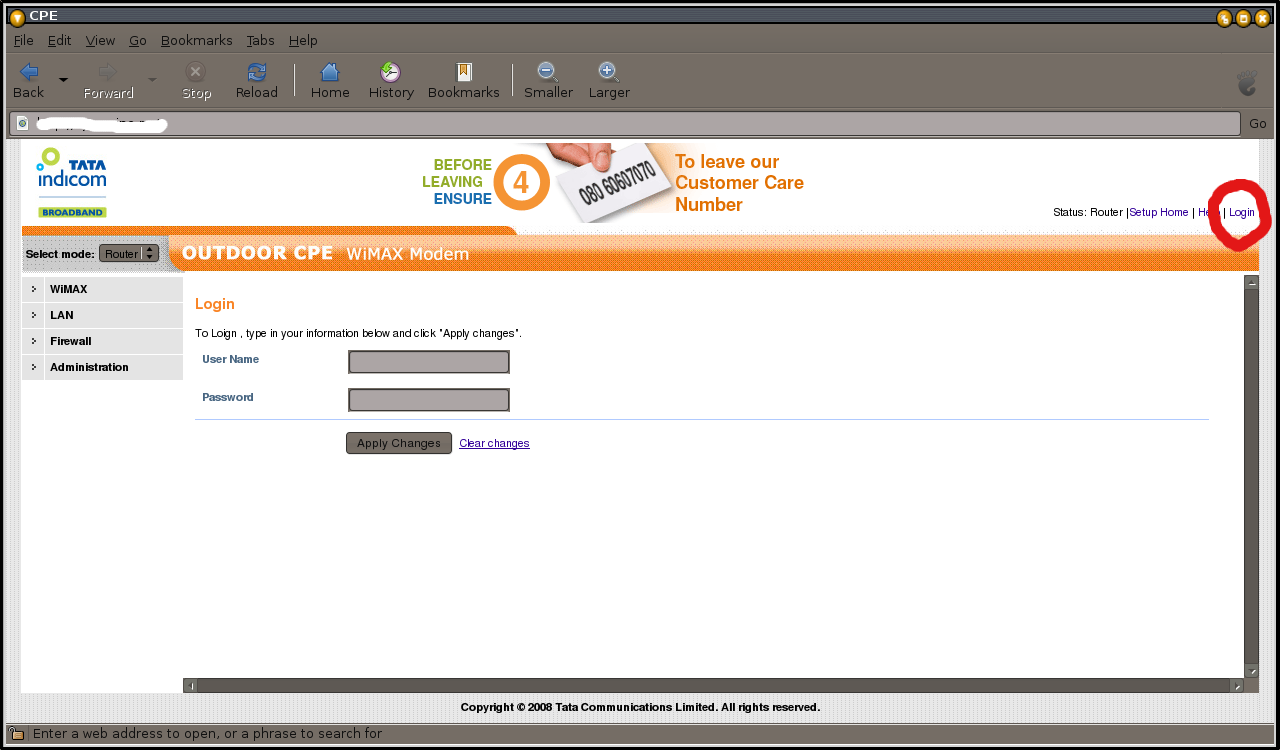Image resolution: width=1280 pixels, height=750 pixels.
Task: Expand the LAN sidebar section
Action: click(x=102, y=315)
